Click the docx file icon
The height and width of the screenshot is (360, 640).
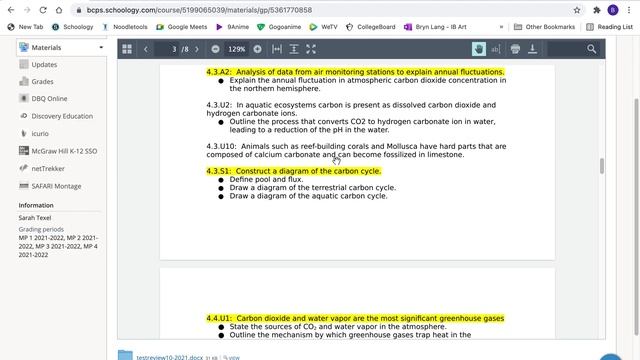125,355
